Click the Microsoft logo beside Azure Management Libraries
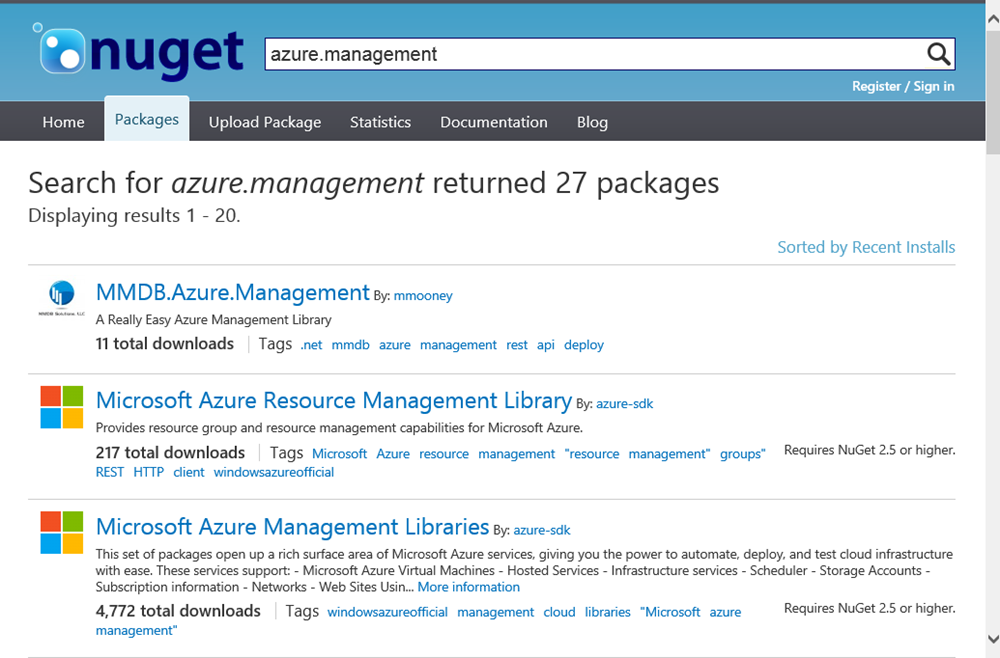 coord(62,533)
